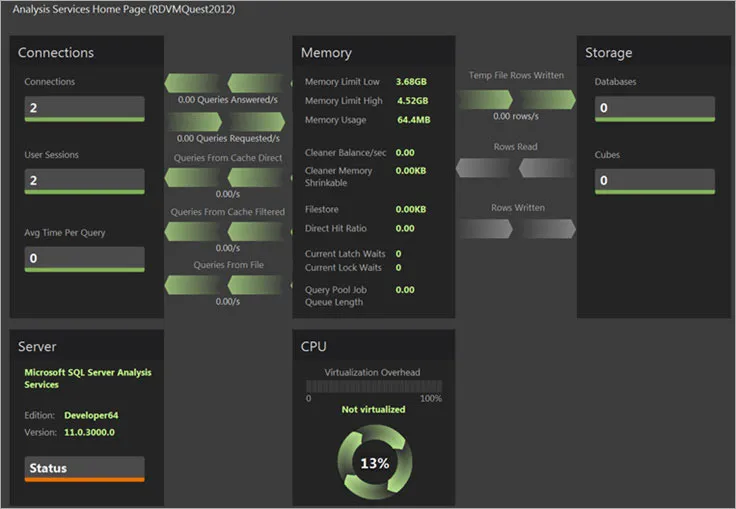Click the Queries Answered/s flow arrow indicator
Image resolution: width=736 pixels, height=509 pixels.
pyautogui.click(x=228, y=83)
